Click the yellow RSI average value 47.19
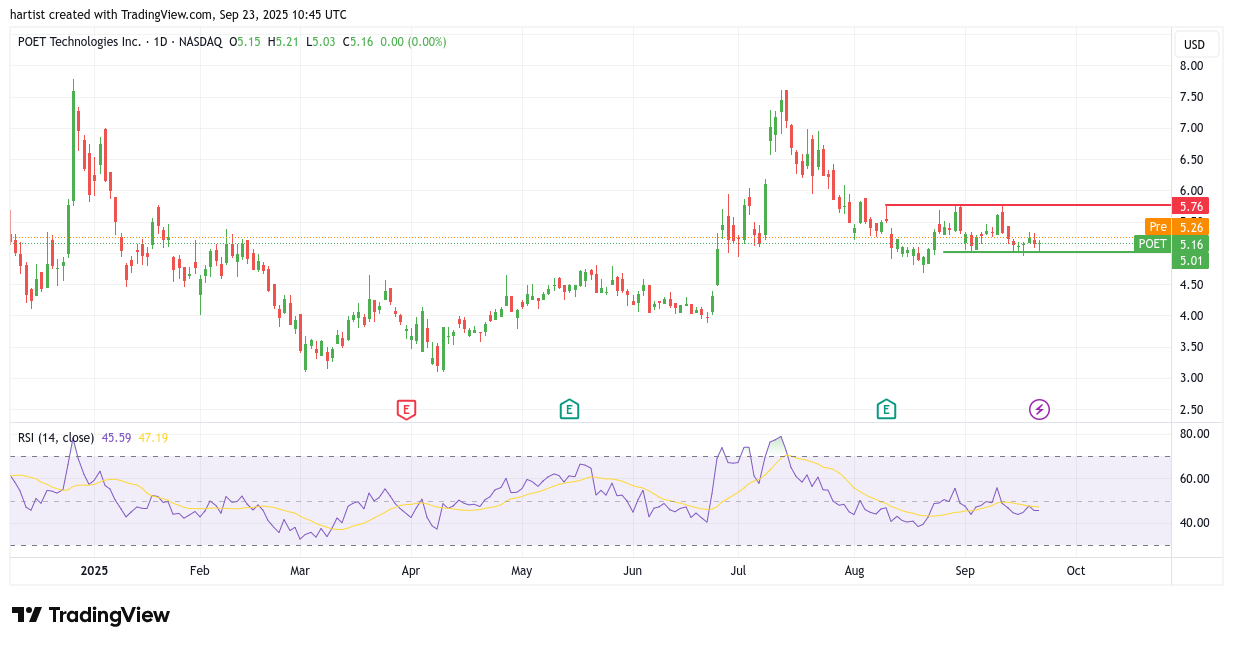Viewport: 1233px width, 645px height. tap(153, 438)
